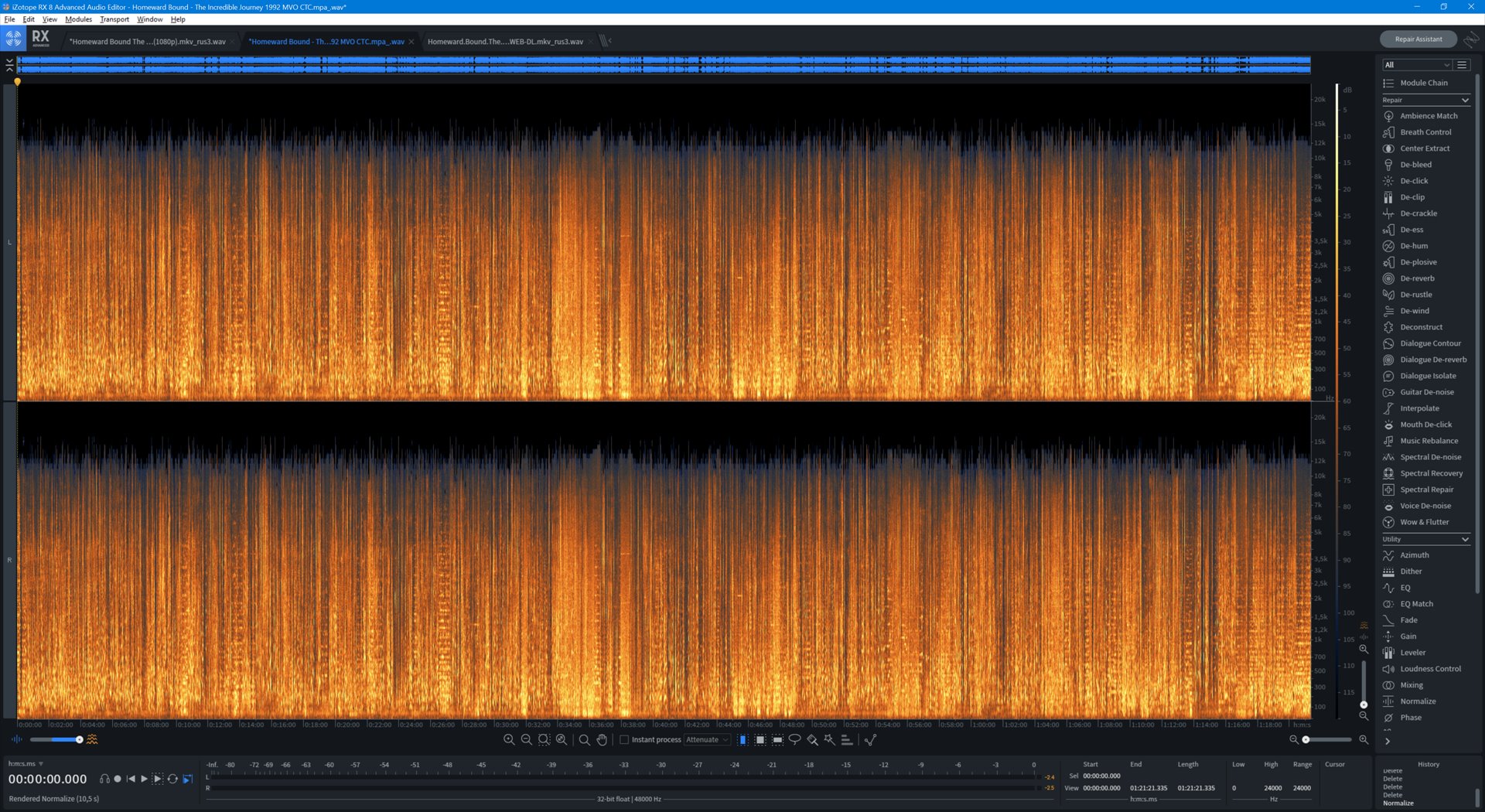Screen dimensions: 1485x812
Task: Select the Normalize history entry
Action: coord(1398,803)
